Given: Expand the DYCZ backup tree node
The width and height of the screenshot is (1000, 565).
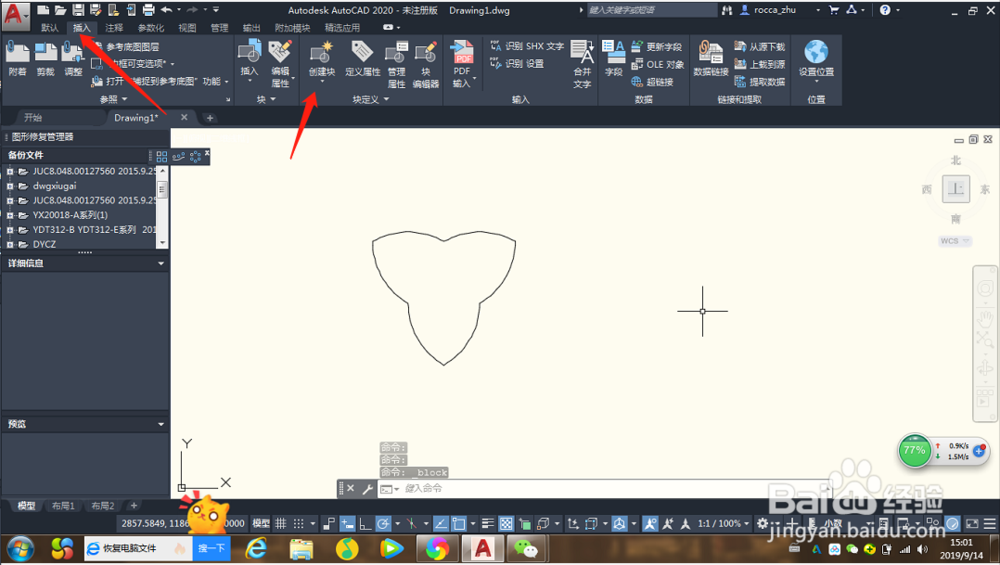Looking at the screenshot, I should (x=10, y=244).
